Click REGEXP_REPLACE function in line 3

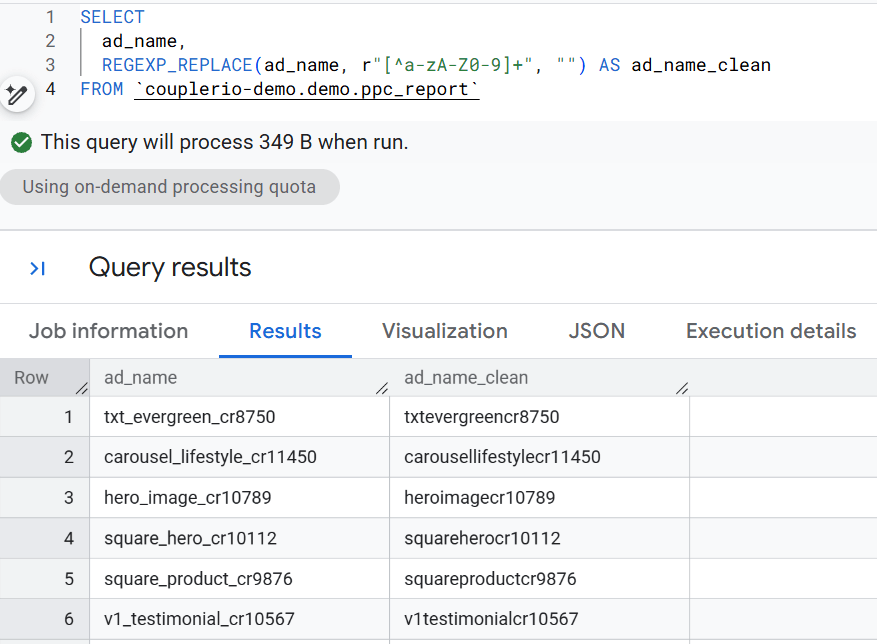click(177, 65)
